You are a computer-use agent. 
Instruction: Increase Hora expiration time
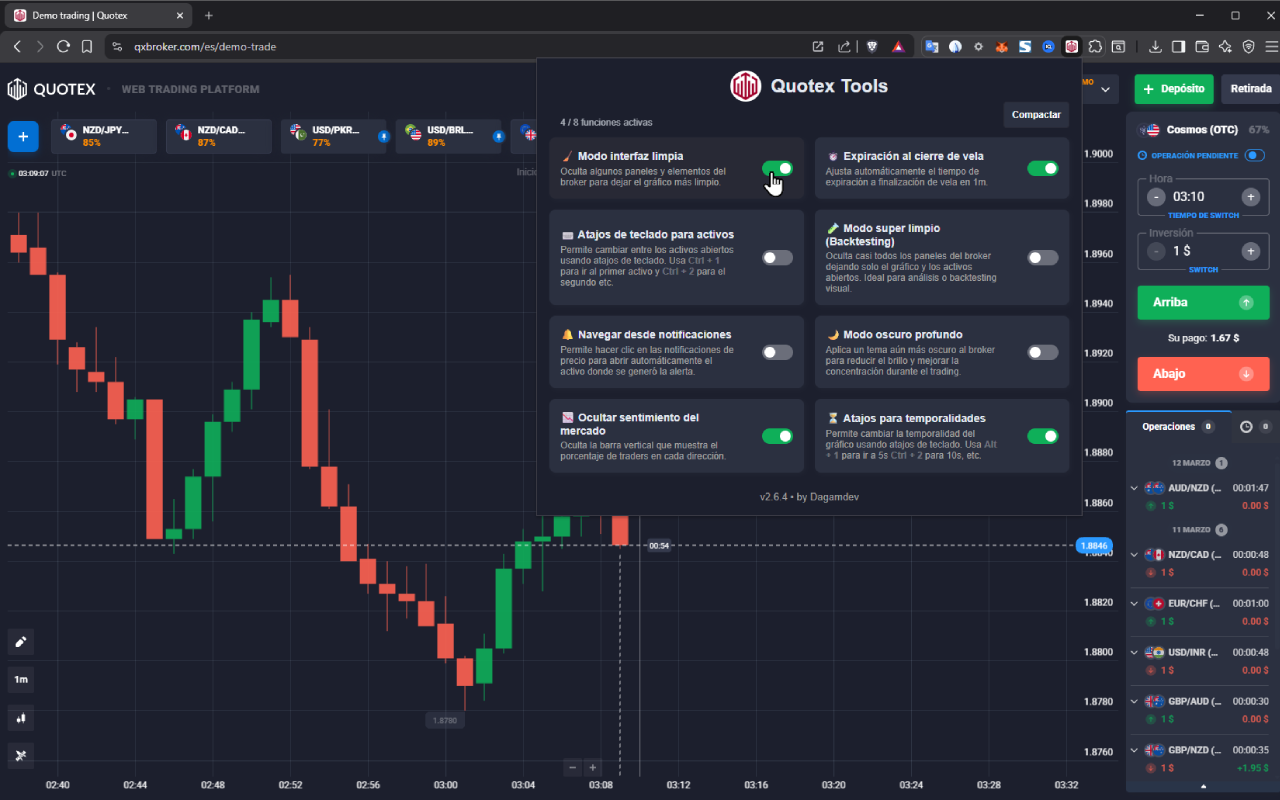(x=1250, y=197)
